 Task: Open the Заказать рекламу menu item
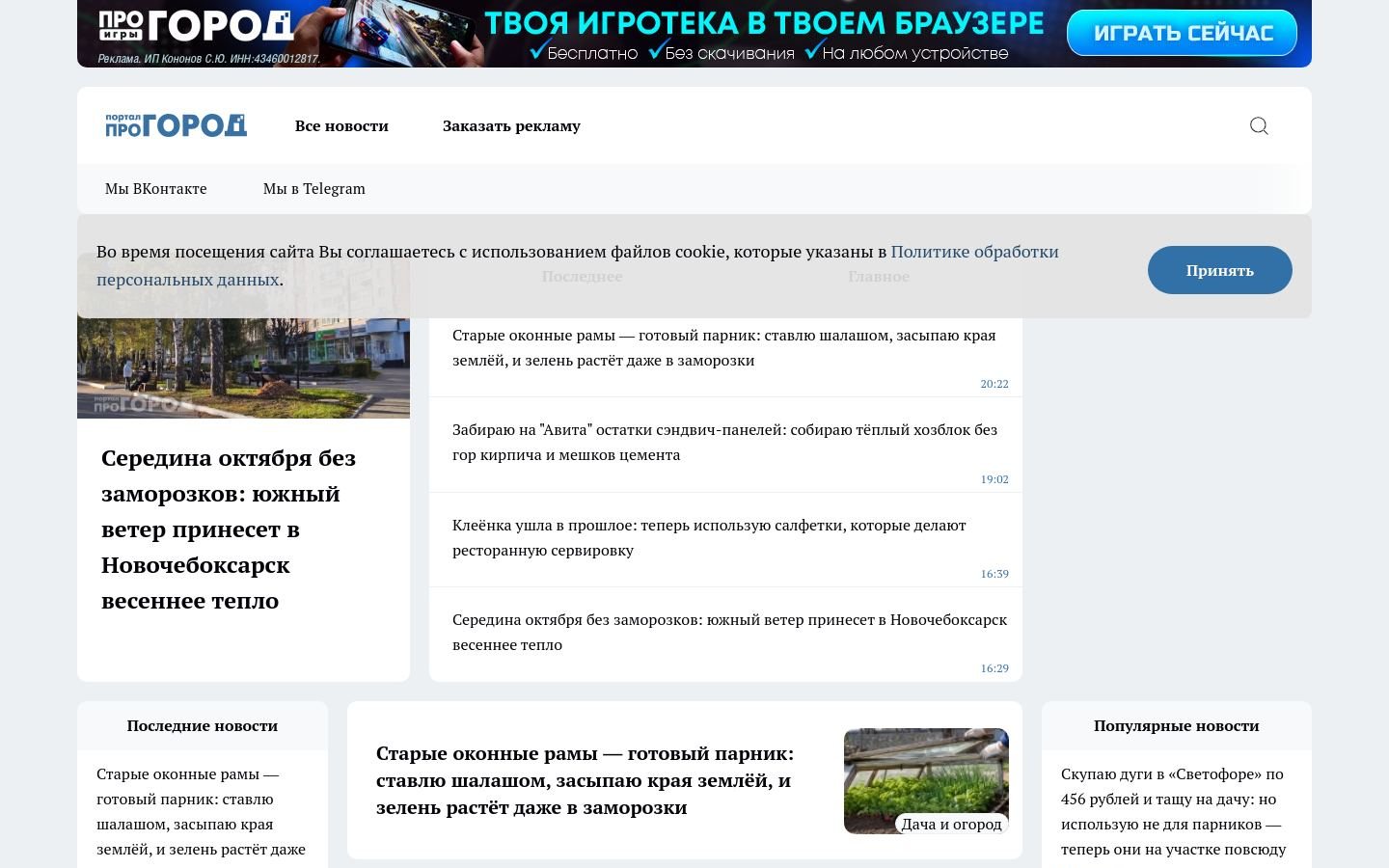(x=511, y=125)
